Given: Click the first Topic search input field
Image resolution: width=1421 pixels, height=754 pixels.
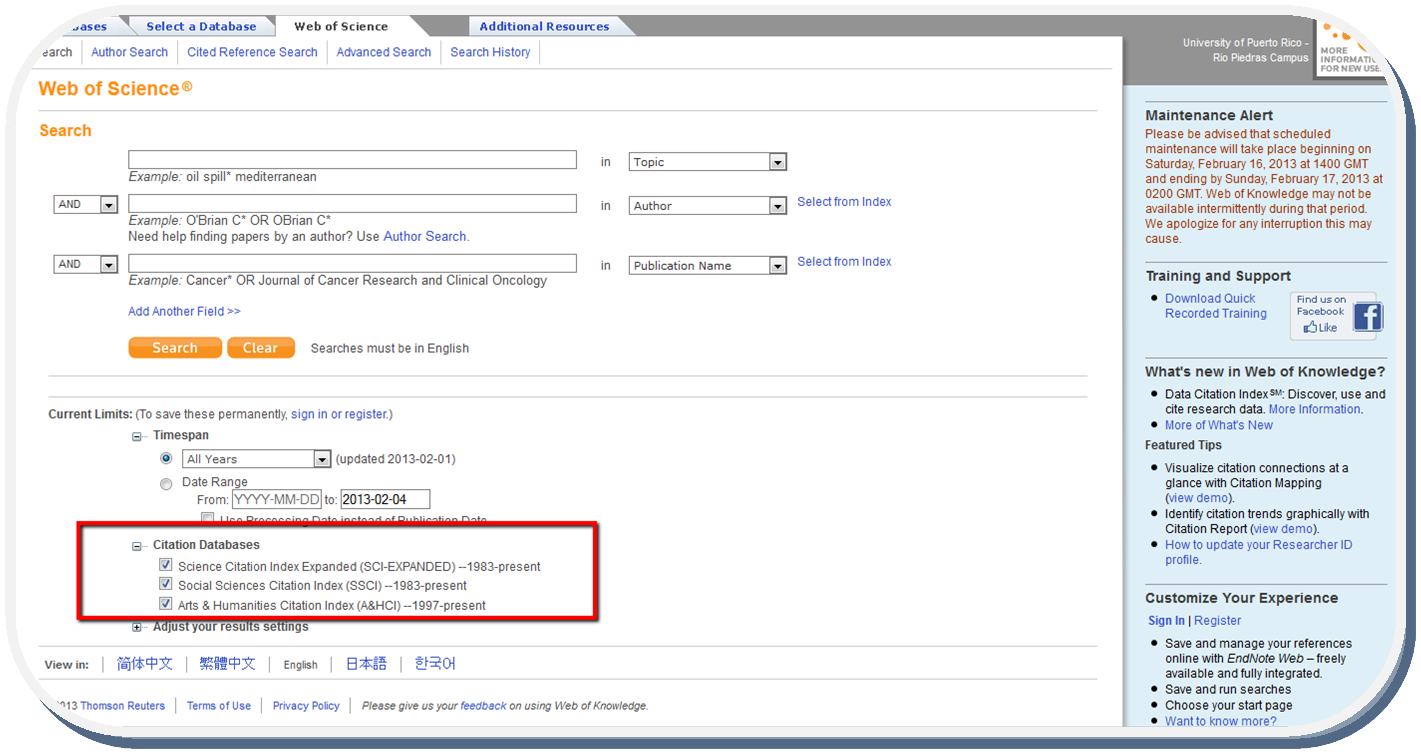Looking at the screenshot, I should pos(352,160).
